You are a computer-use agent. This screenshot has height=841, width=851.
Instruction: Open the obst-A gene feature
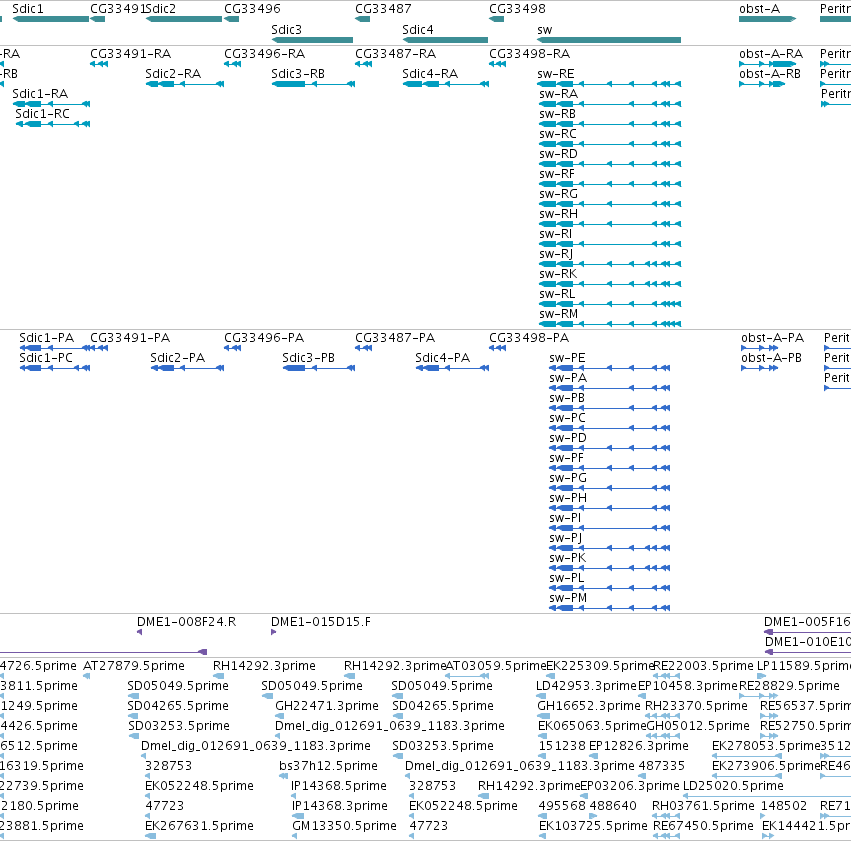click(767, 19)
